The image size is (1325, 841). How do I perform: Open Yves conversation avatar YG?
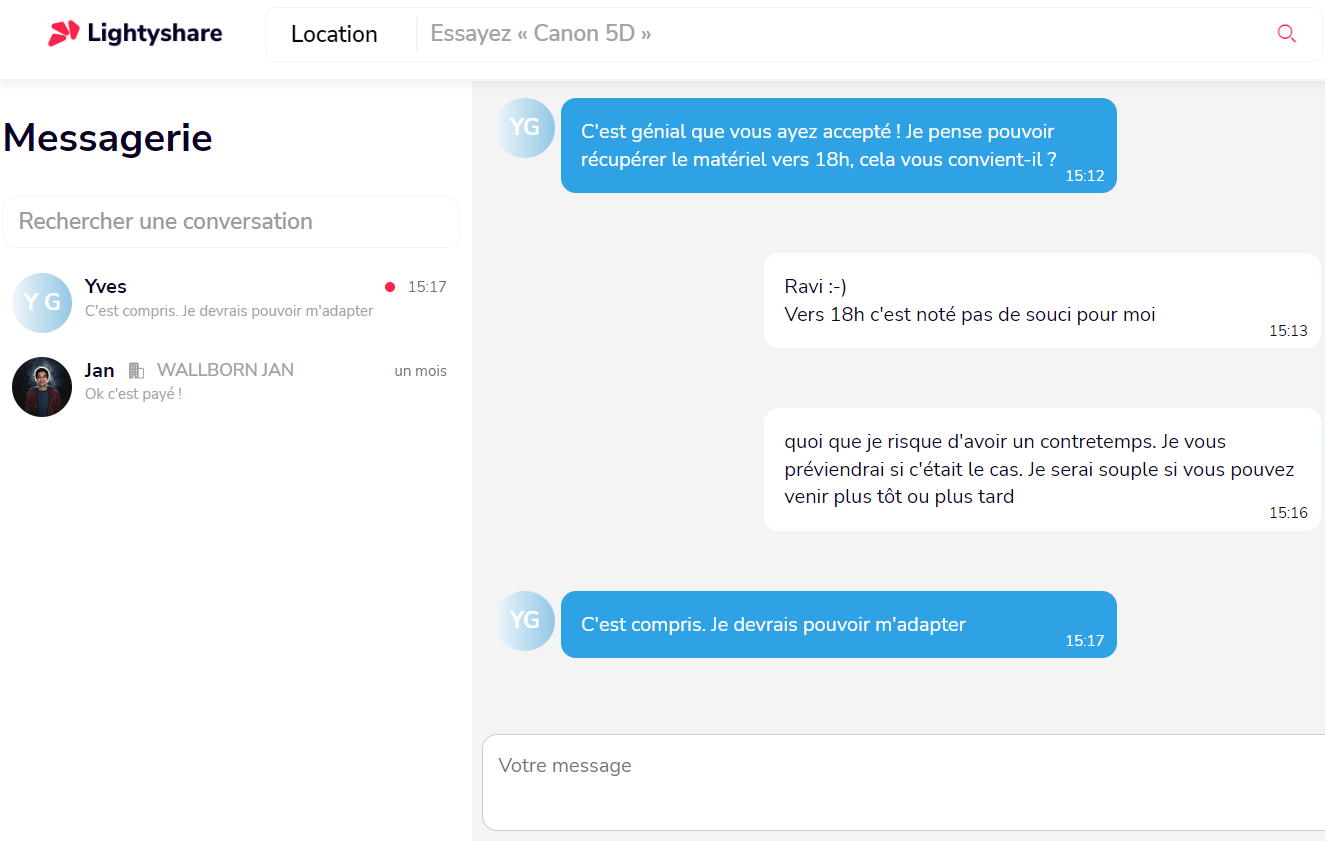42,302
